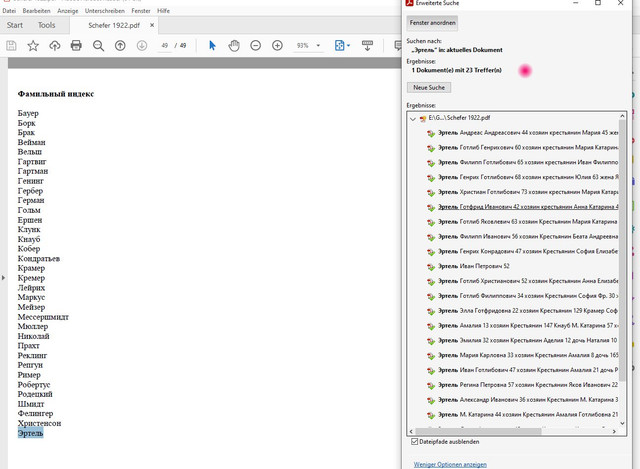Switch to the Tools tab
The height and width of the screenshot is (469, 640).
coord(47,25)
